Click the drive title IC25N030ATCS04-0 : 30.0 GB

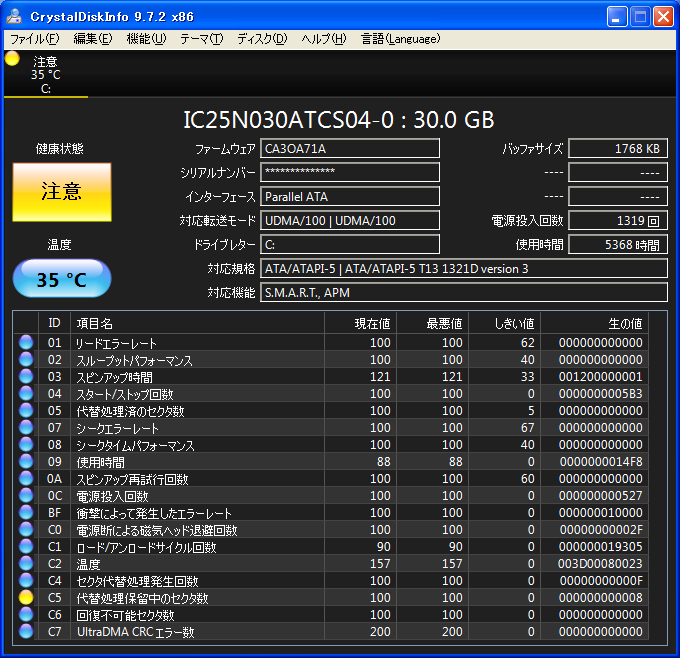point(339,120)
